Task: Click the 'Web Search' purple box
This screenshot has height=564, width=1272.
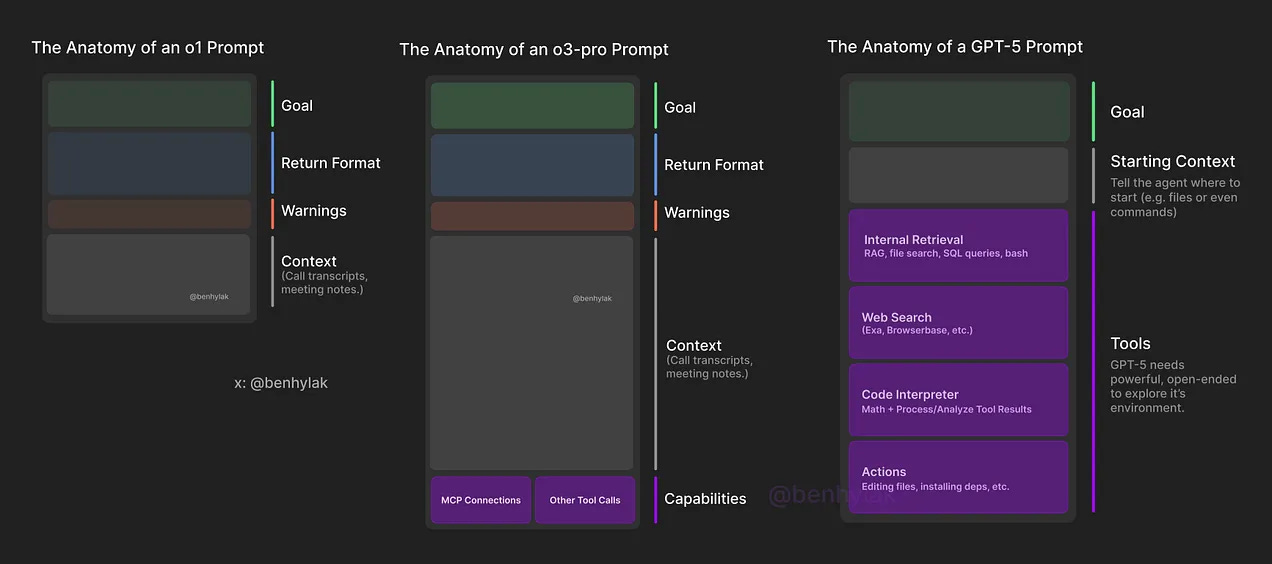Action: 959,323
